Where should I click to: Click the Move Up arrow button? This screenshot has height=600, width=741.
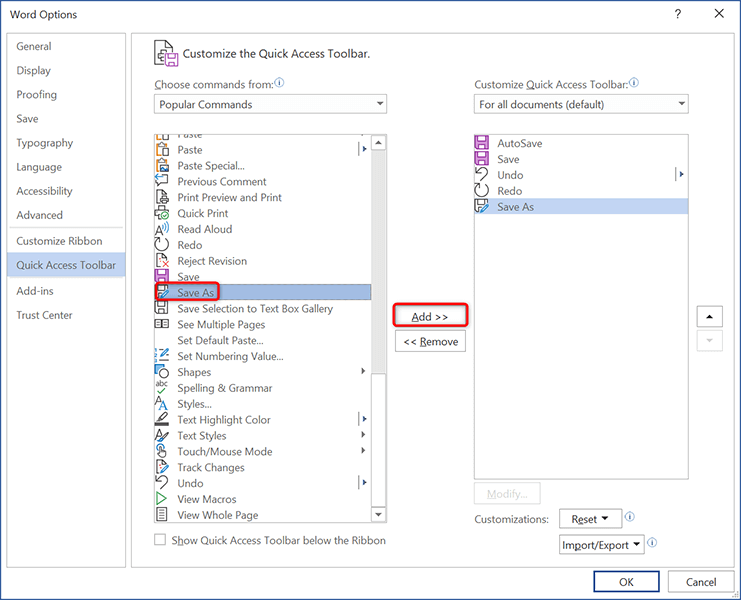click(709, 316)
